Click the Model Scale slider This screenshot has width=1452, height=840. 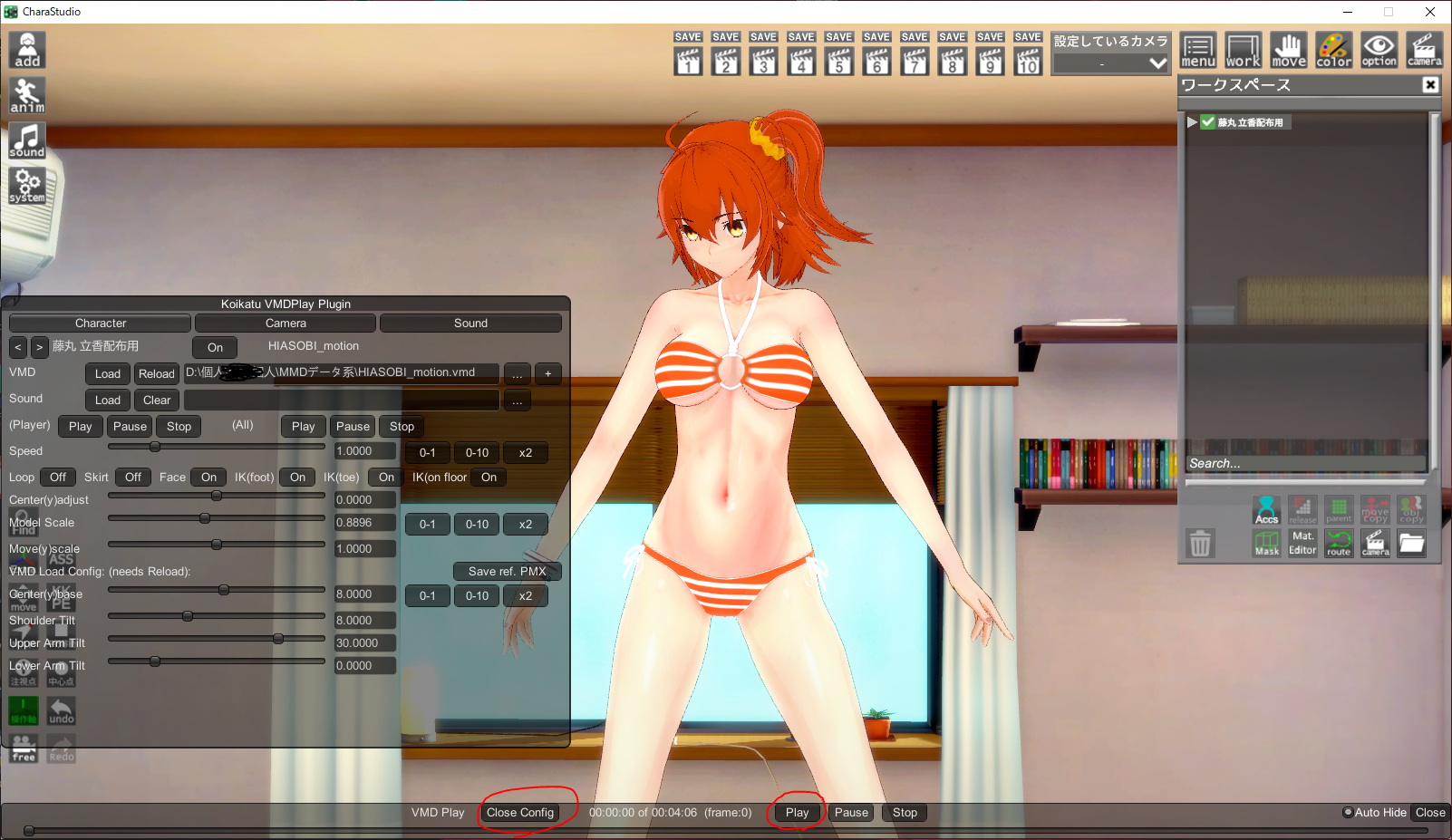tap(216, 518)
